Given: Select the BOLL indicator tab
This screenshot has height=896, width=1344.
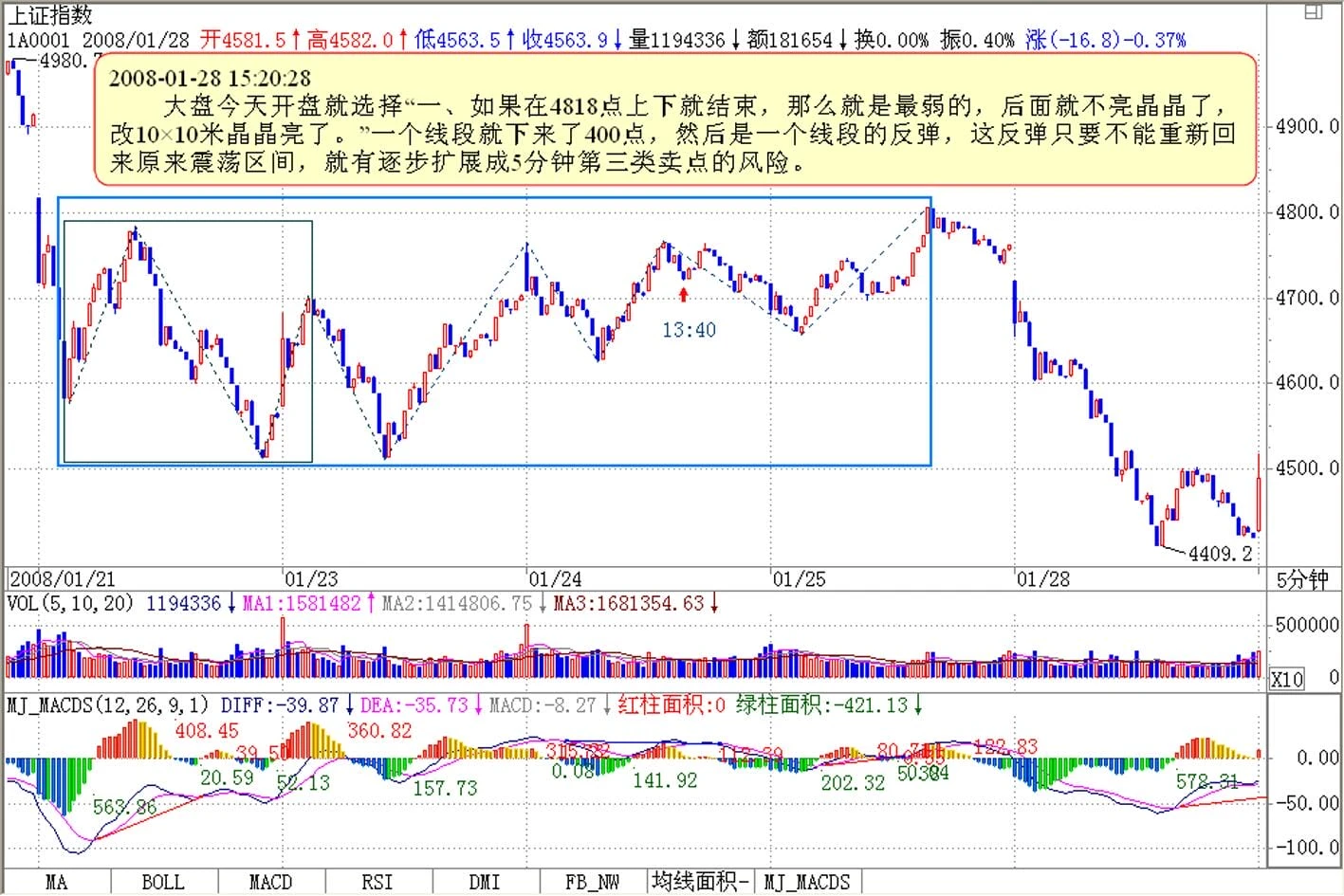Looking at the screenshot, I should pyautogui.click(x=163, y=882).
